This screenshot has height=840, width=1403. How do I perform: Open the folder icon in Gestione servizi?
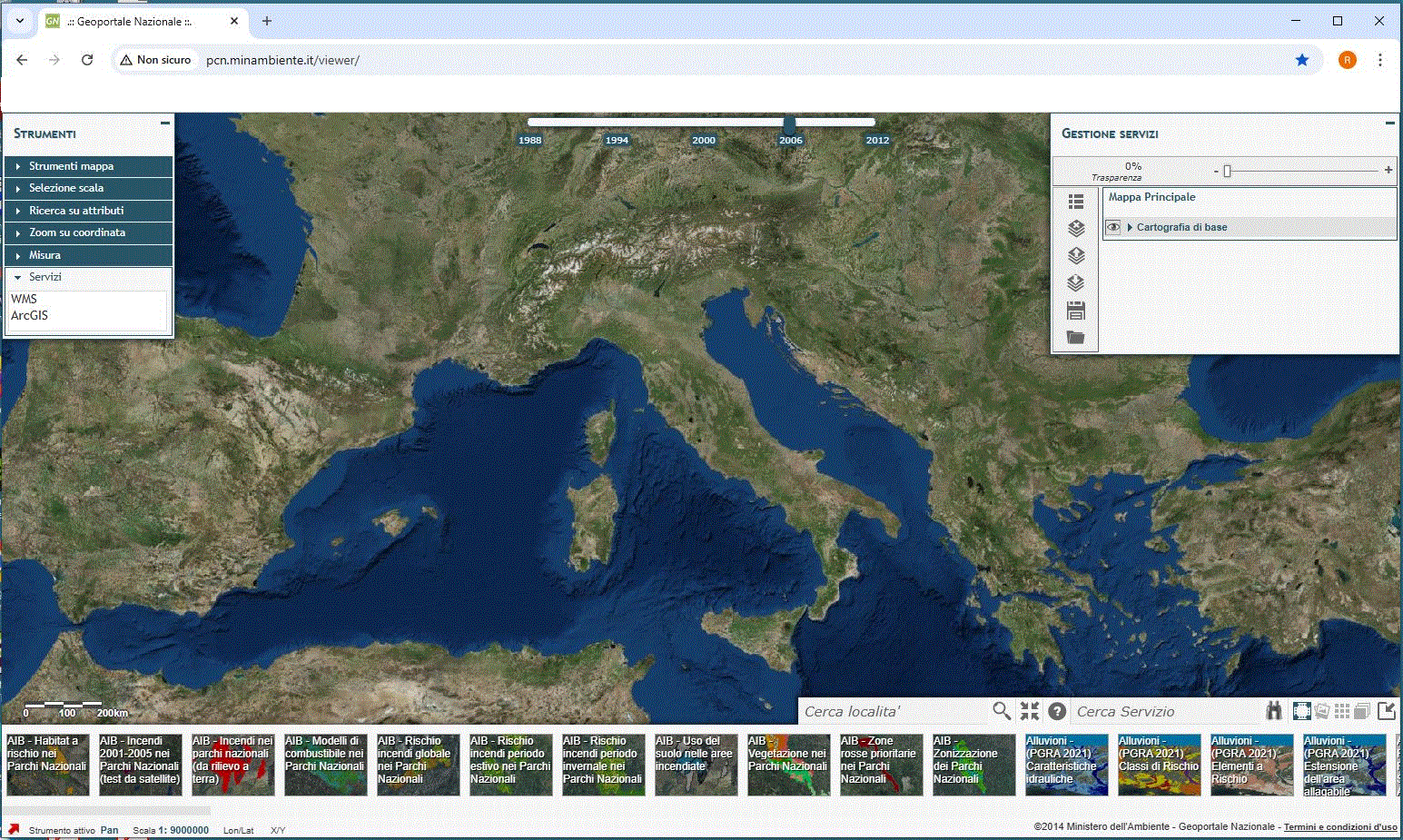pyautogui.click(x=1076, y=338)
